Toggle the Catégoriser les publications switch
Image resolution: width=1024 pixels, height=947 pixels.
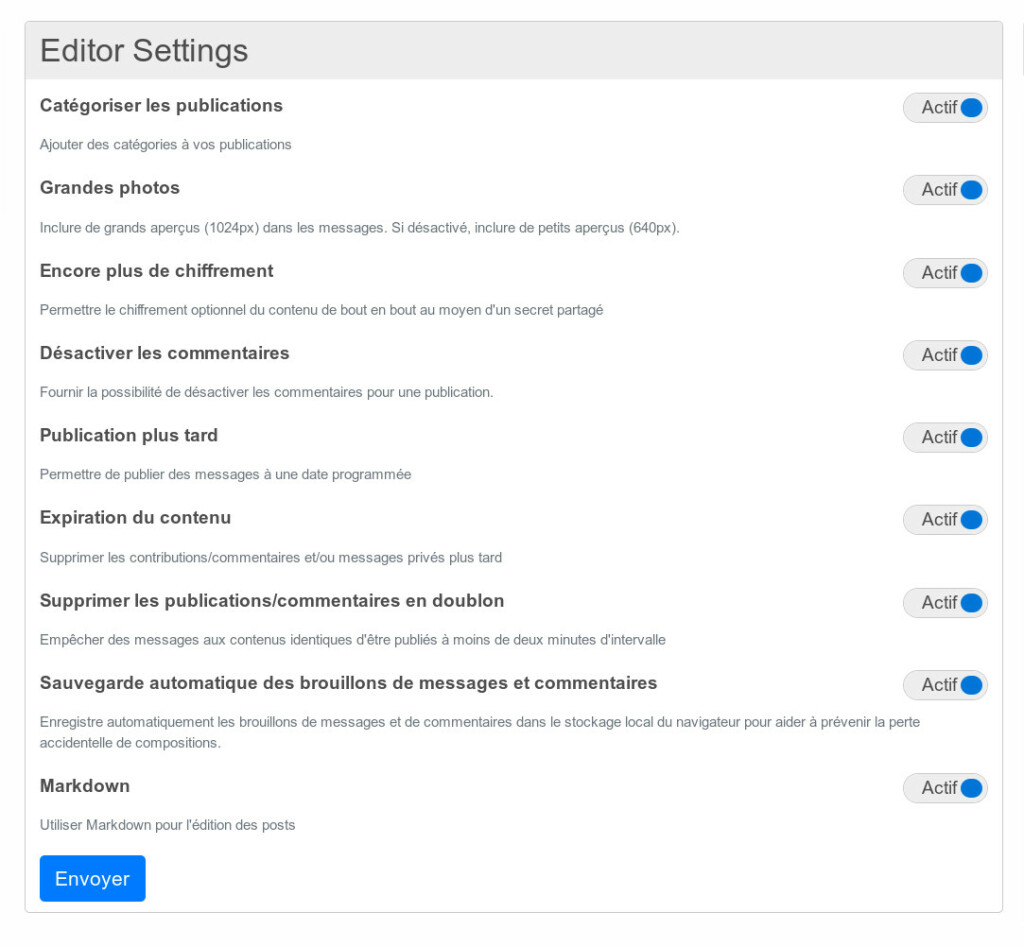click(x=945, y=108)
